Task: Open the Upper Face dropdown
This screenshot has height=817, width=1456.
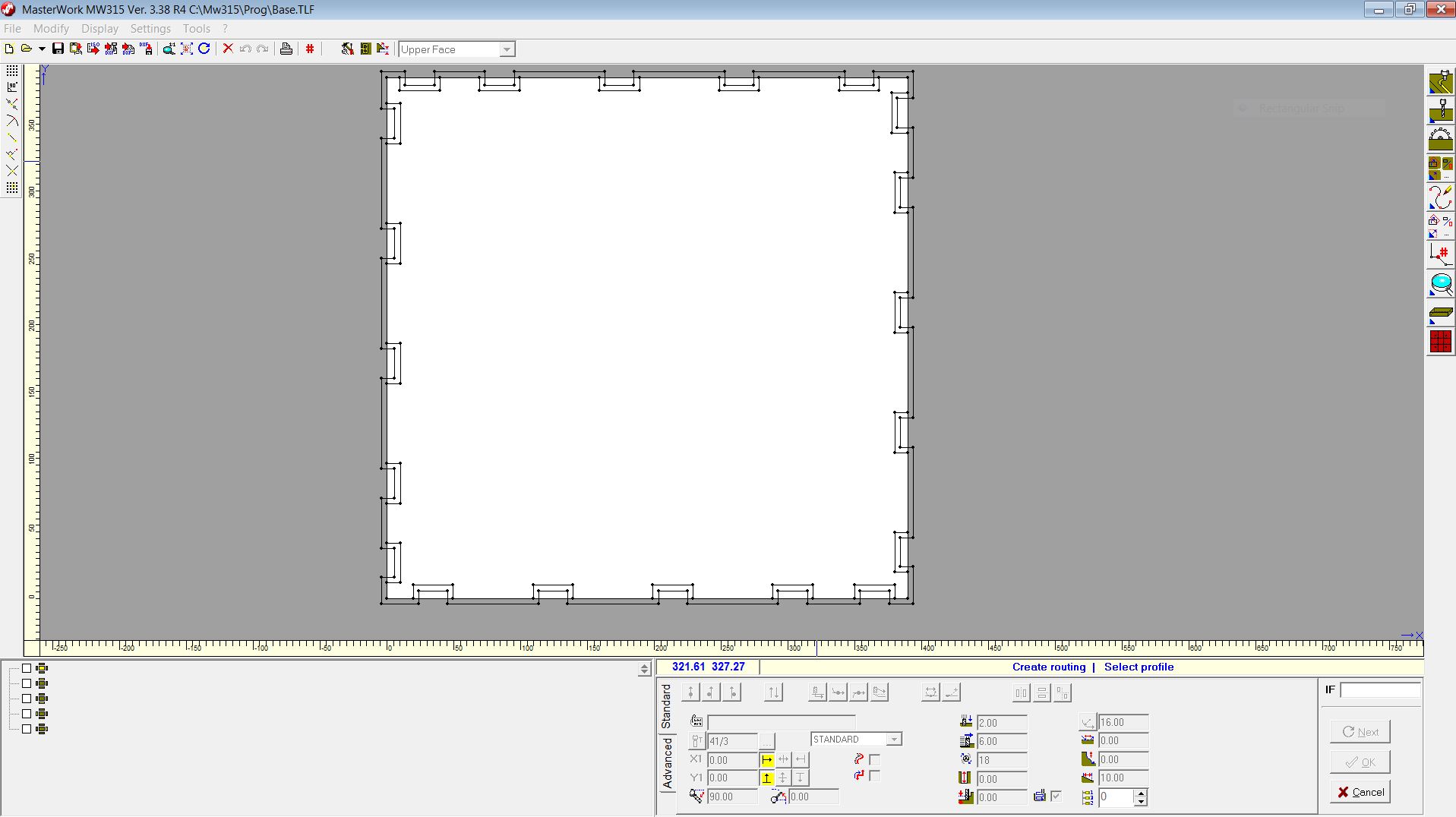Action: 507,49
